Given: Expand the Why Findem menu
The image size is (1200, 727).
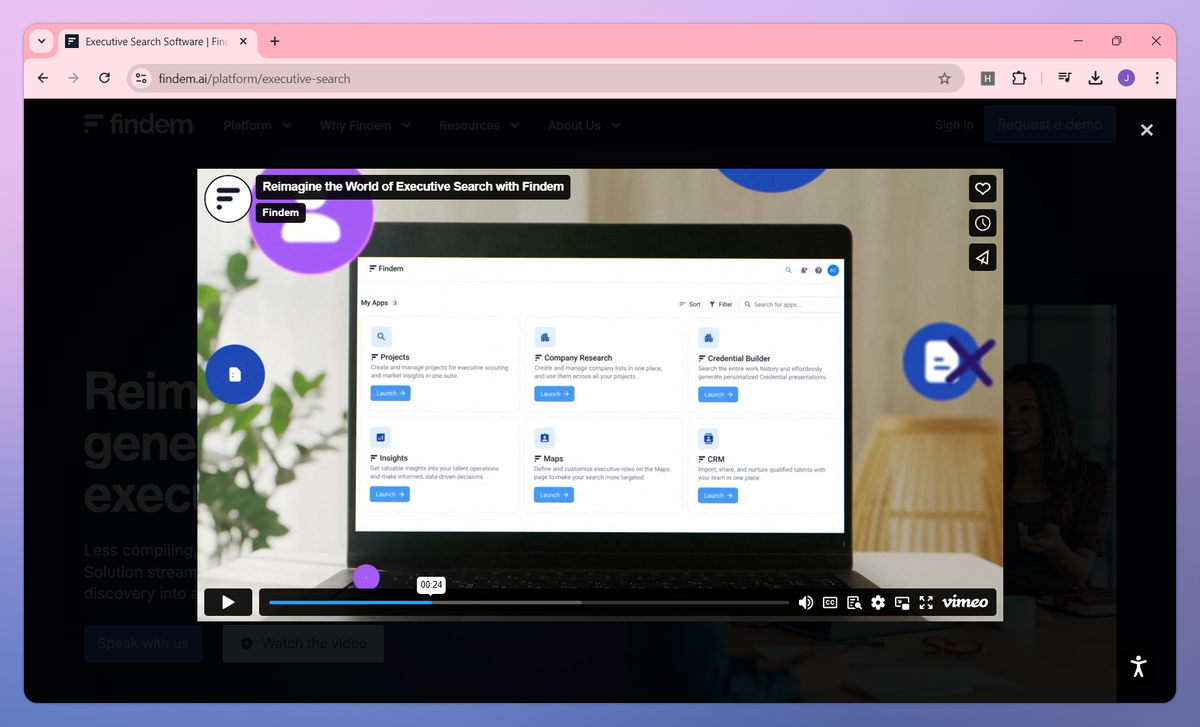Looking at the screenshot, I should pos(365,125).
